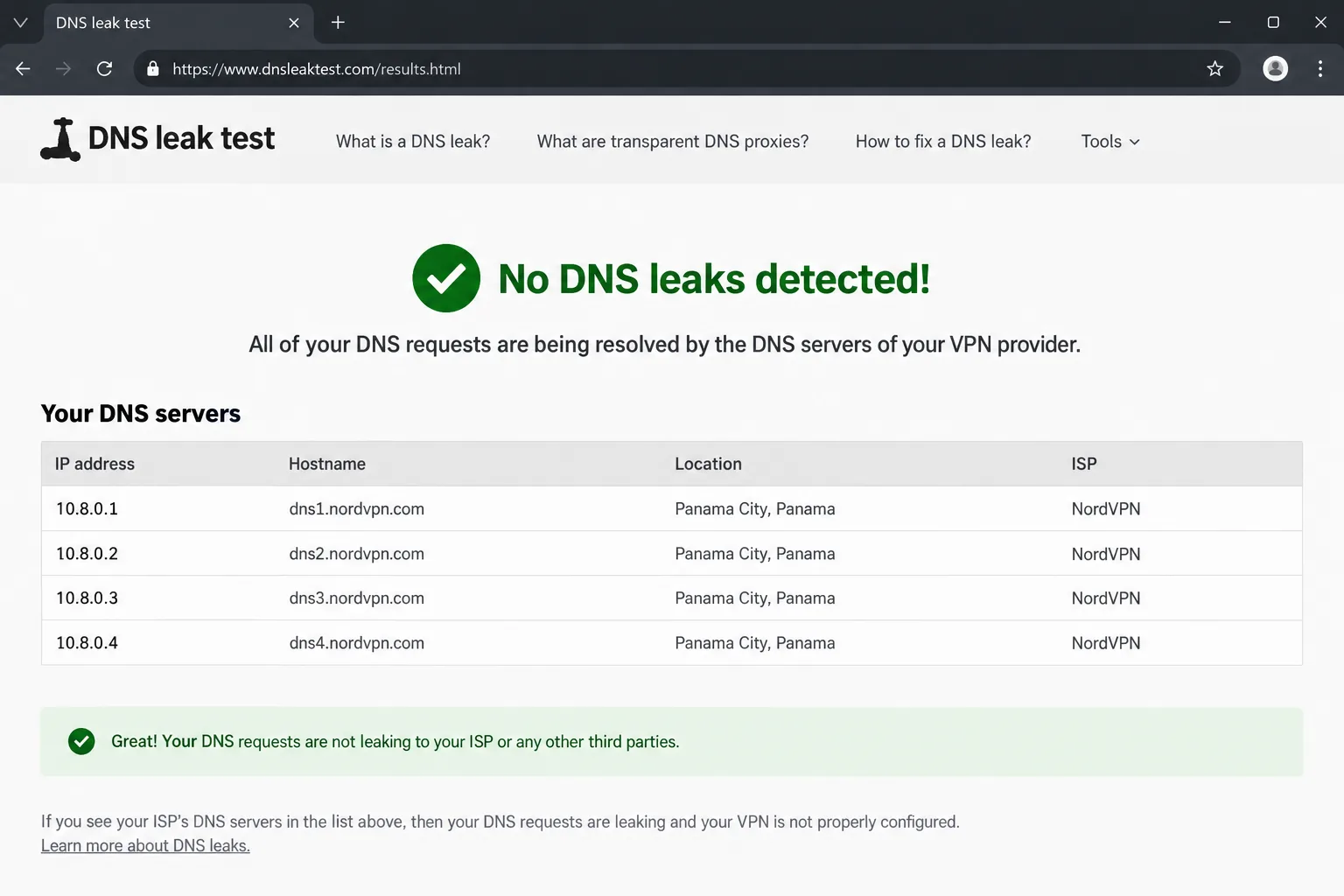This screenshot has width=1344, height=896.
Task: Click the DNS leak test site title
Action: (x=181, y=138)
